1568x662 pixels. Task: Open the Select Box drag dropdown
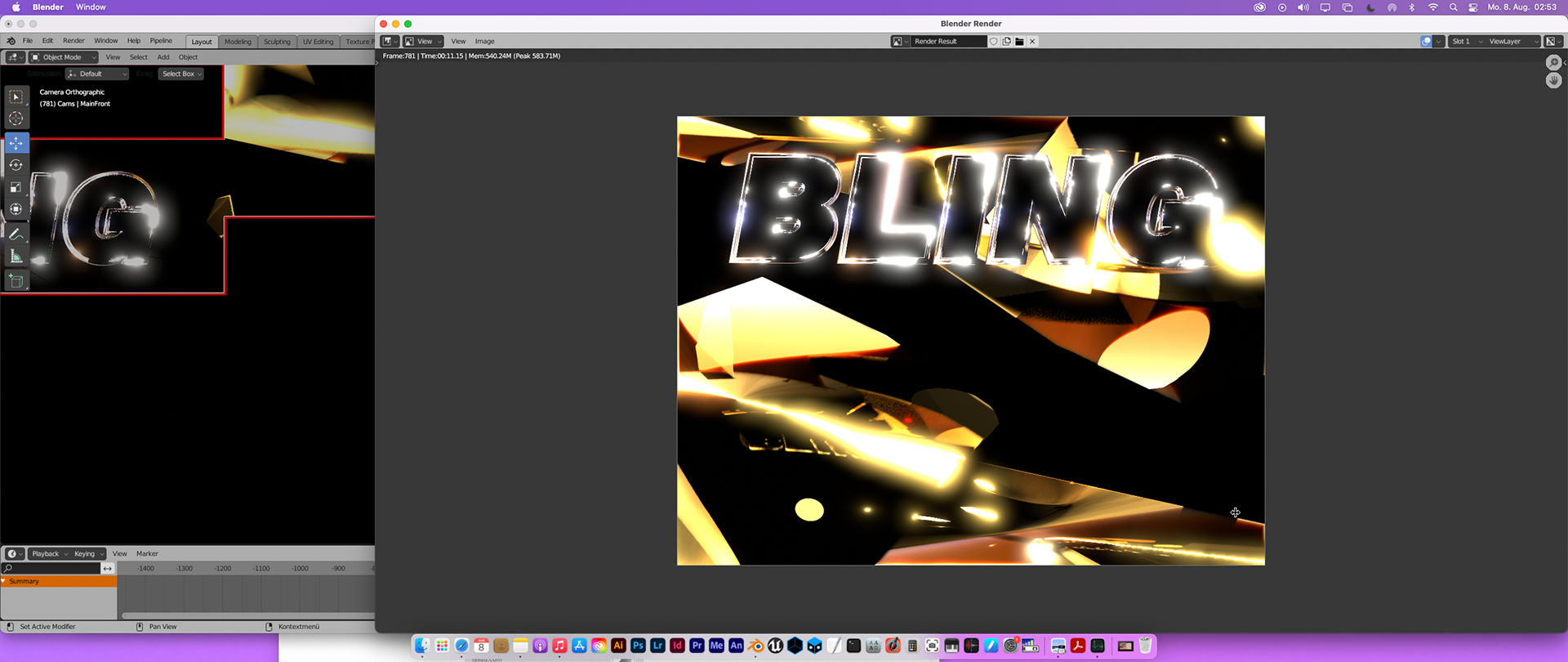(x=181, y=74)
